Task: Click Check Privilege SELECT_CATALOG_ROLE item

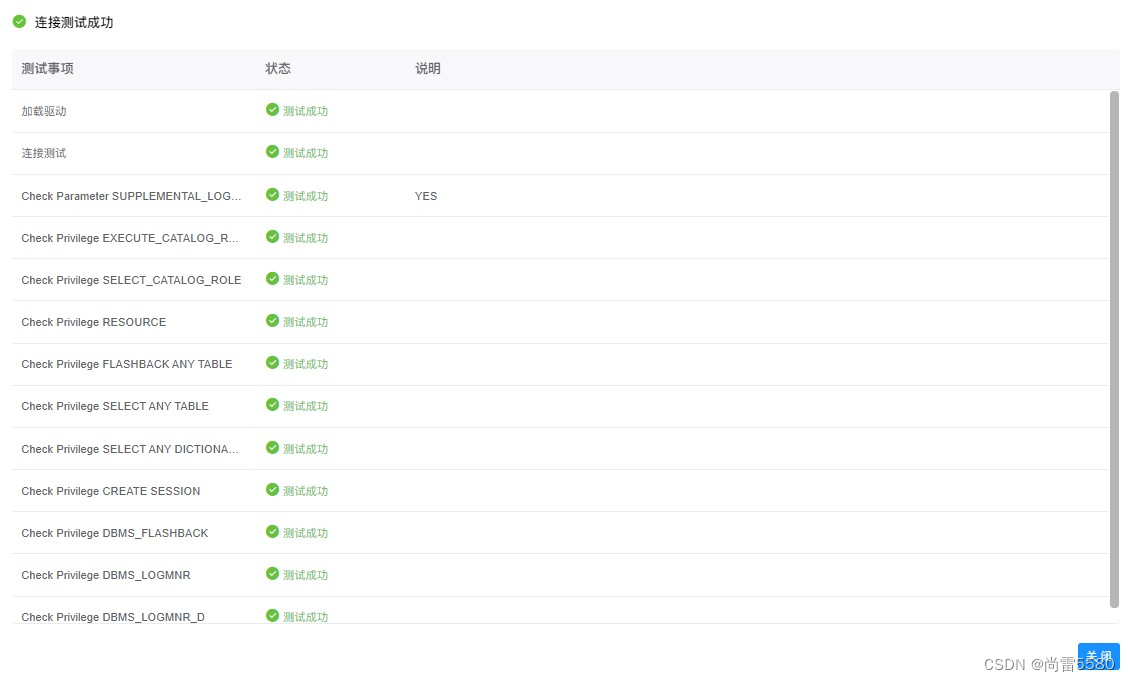Action: 131,280
